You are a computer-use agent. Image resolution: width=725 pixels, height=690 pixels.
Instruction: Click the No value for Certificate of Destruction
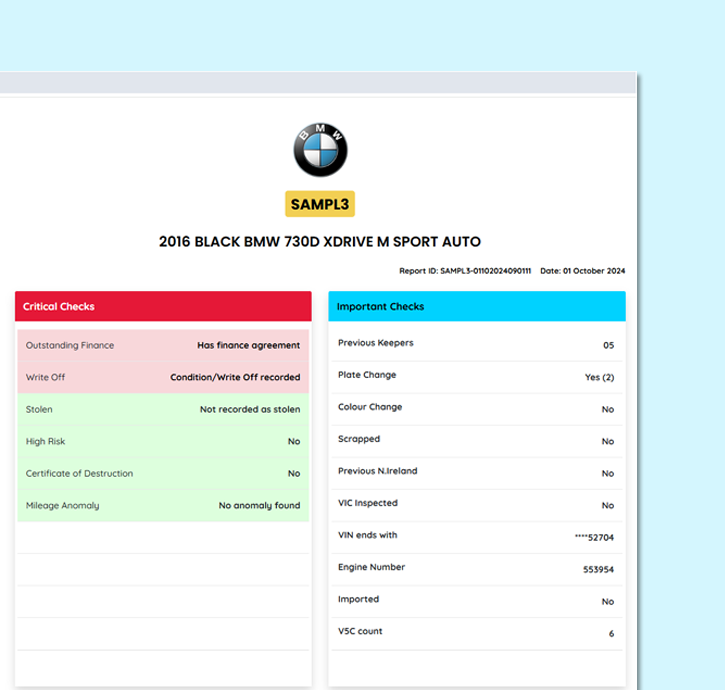(x=294, y=474)
